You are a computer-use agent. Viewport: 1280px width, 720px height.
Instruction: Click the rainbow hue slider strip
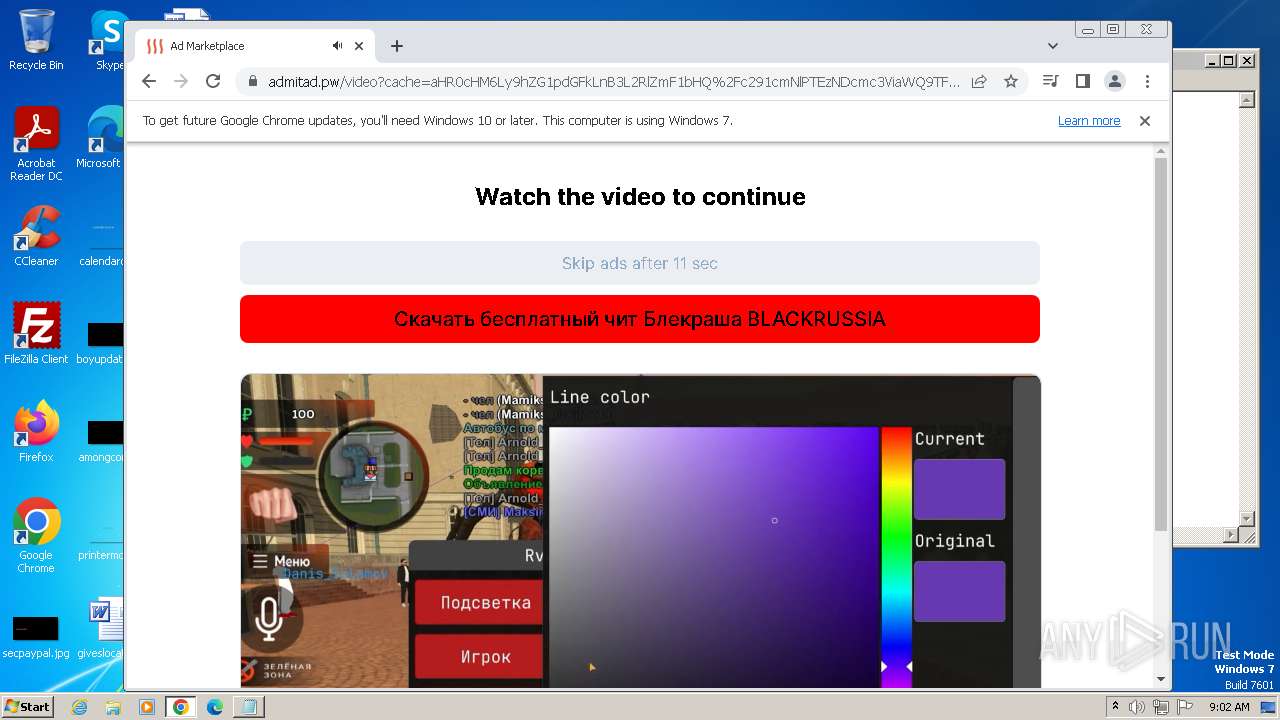tap(896, 557)
